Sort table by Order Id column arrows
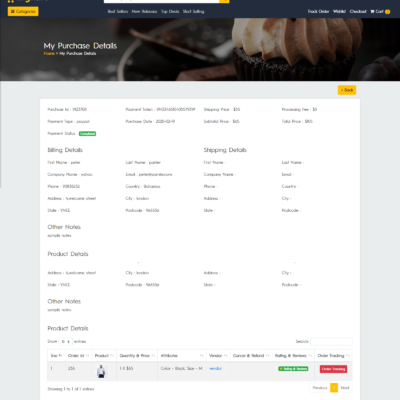The width and height of the screenshot is (400, 400). click(x=87, y=356)
